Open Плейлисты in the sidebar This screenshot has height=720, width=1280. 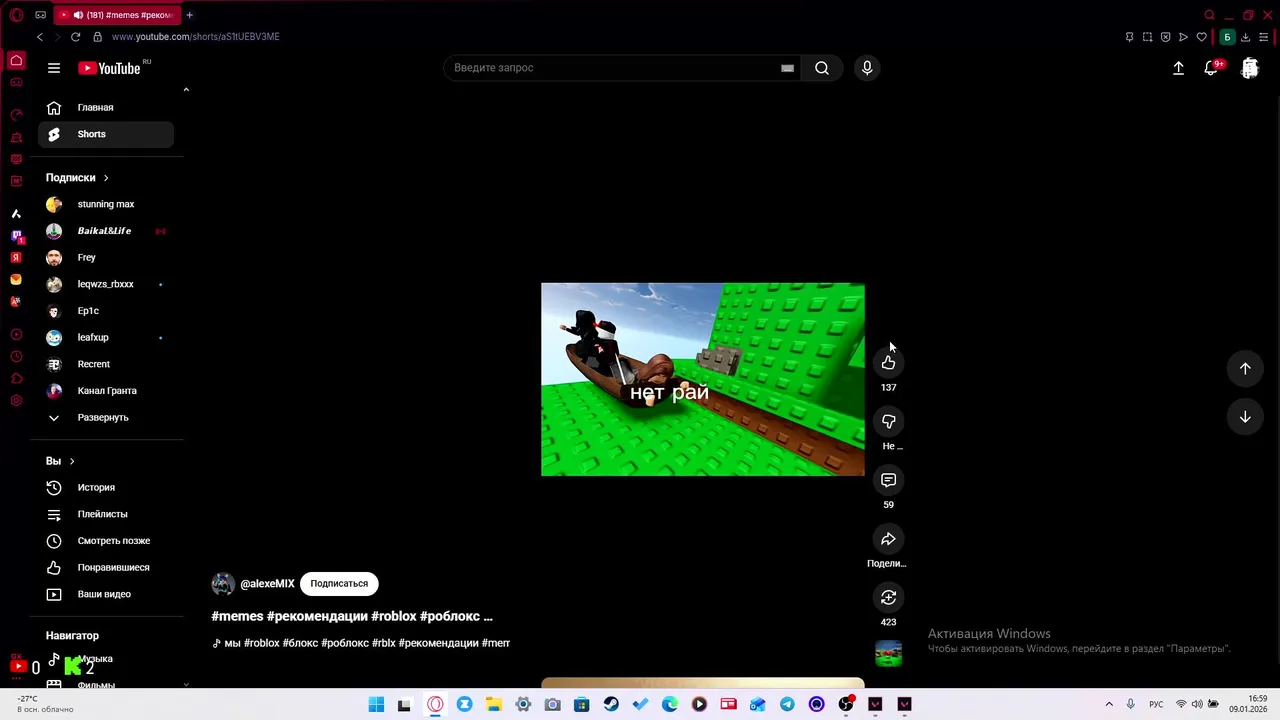tap(106, 514)
